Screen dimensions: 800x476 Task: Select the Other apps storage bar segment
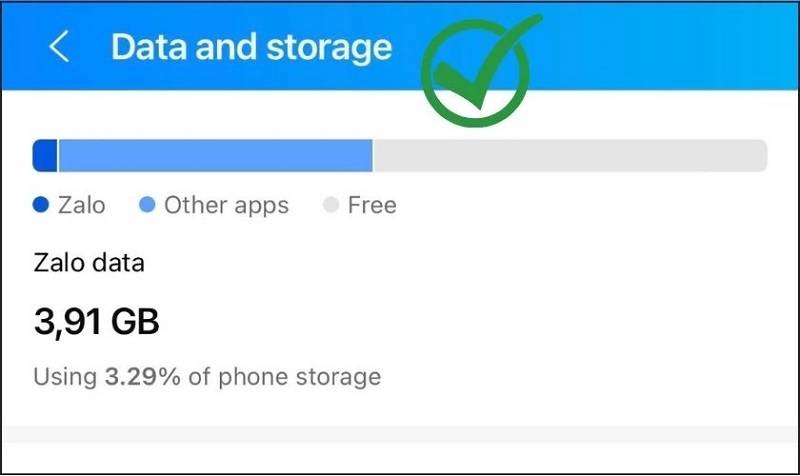click(215, 156)
